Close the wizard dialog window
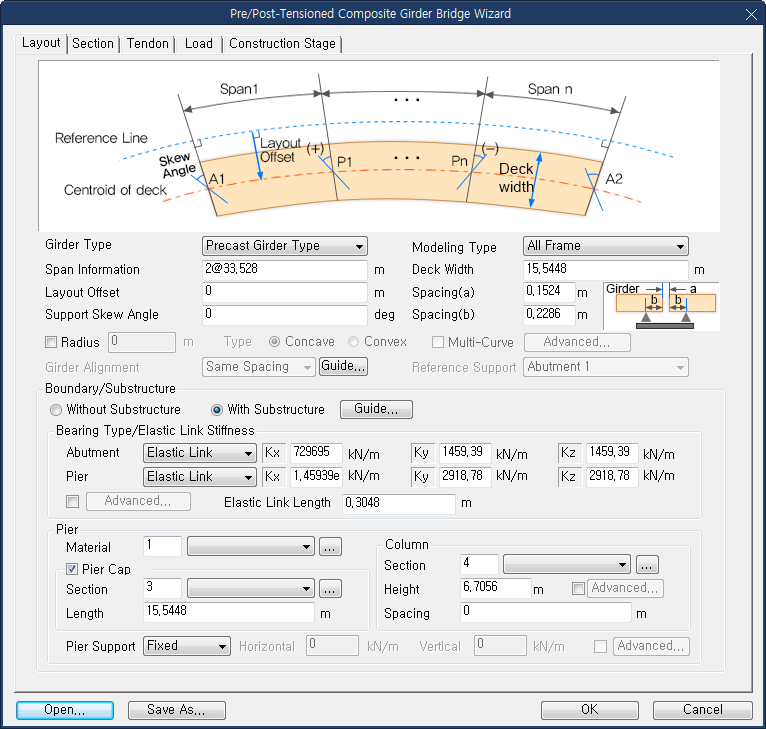 point(750,14)
